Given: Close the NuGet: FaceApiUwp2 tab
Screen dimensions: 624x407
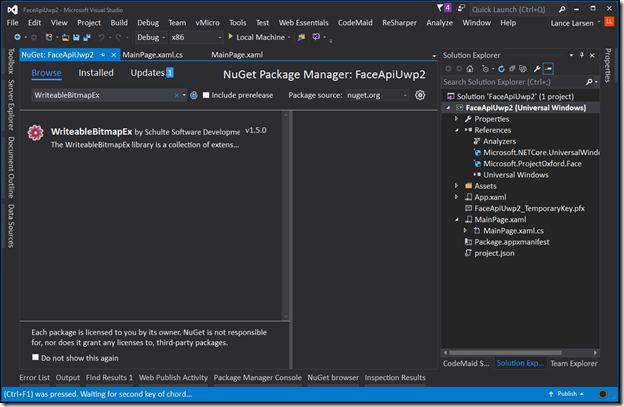Looking at the screenshot, I should click(x=113, y=55).
